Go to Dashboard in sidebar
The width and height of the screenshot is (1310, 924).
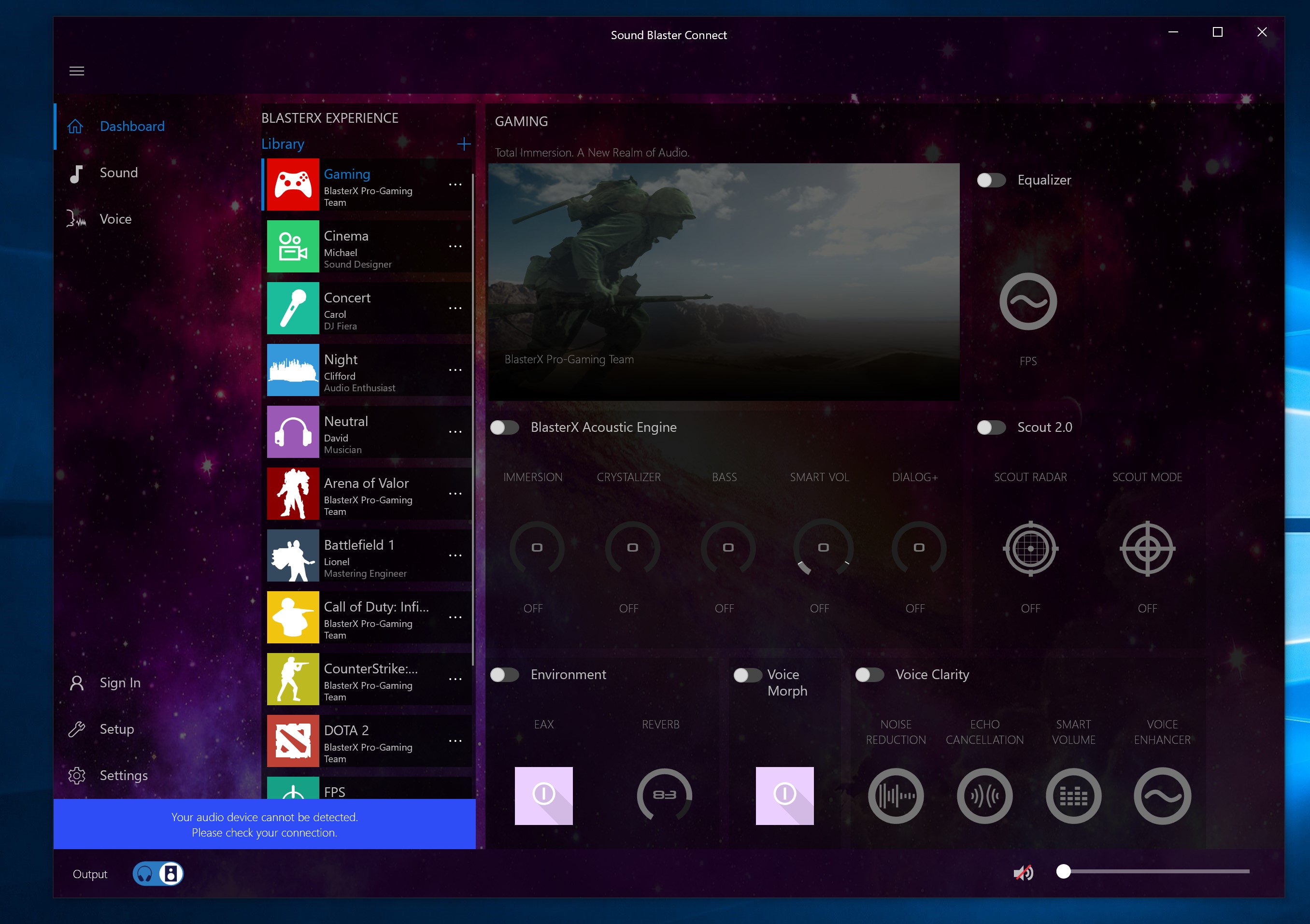[x=132, y=126]
